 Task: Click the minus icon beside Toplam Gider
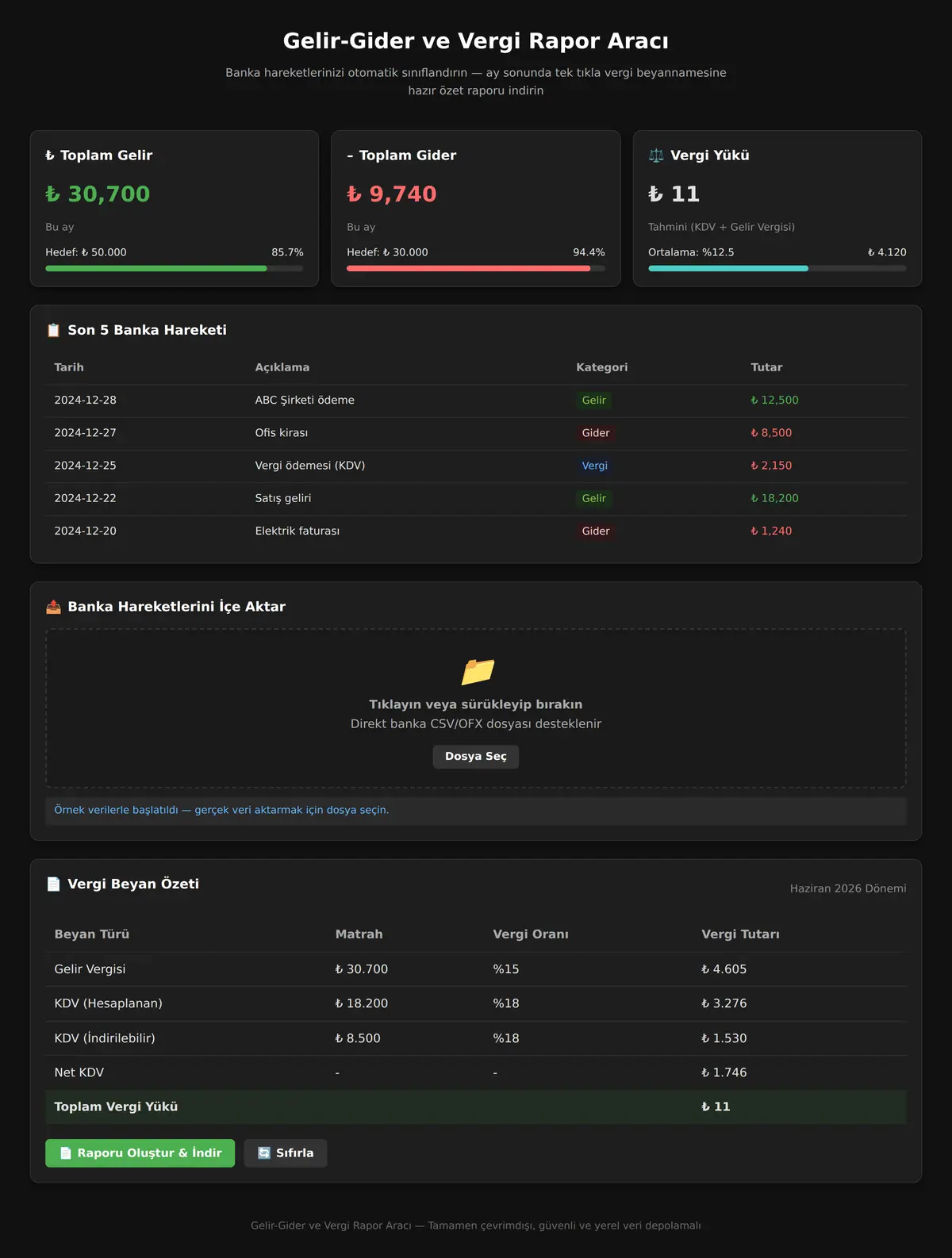click(350, 155)
